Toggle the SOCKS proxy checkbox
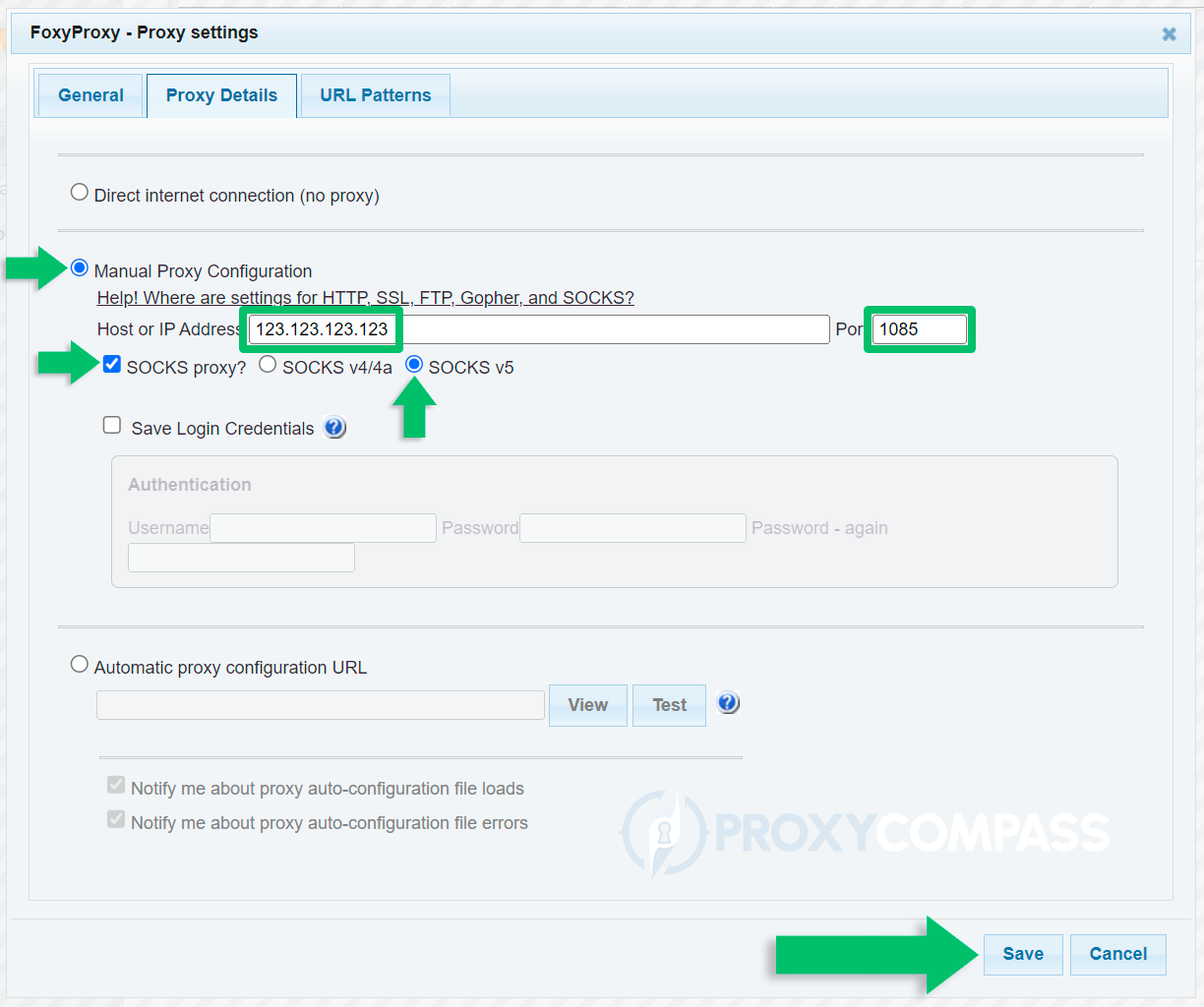Image resolution: width=1204 pixels, height=1007 pixels. [112, 365]
